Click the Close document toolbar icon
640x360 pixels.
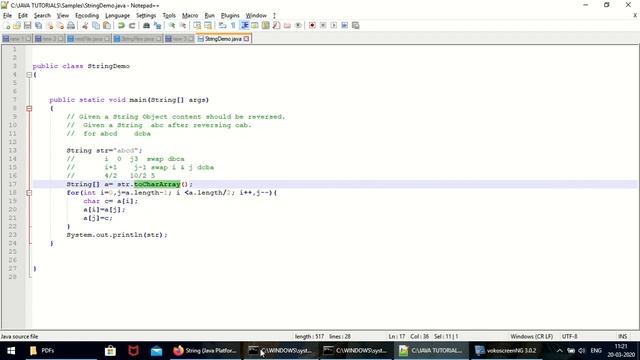pos(49,25)
